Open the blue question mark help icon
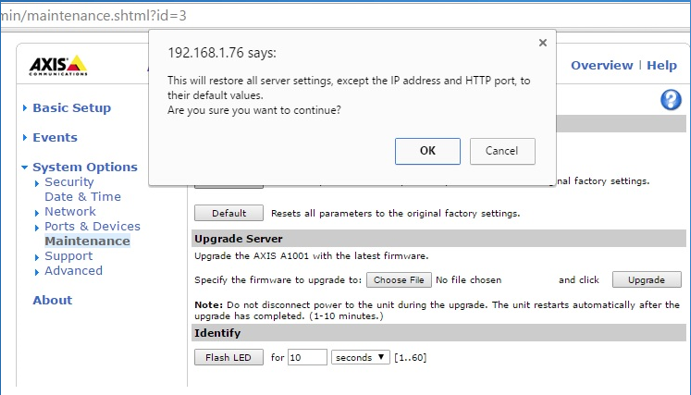 (671, 100)
